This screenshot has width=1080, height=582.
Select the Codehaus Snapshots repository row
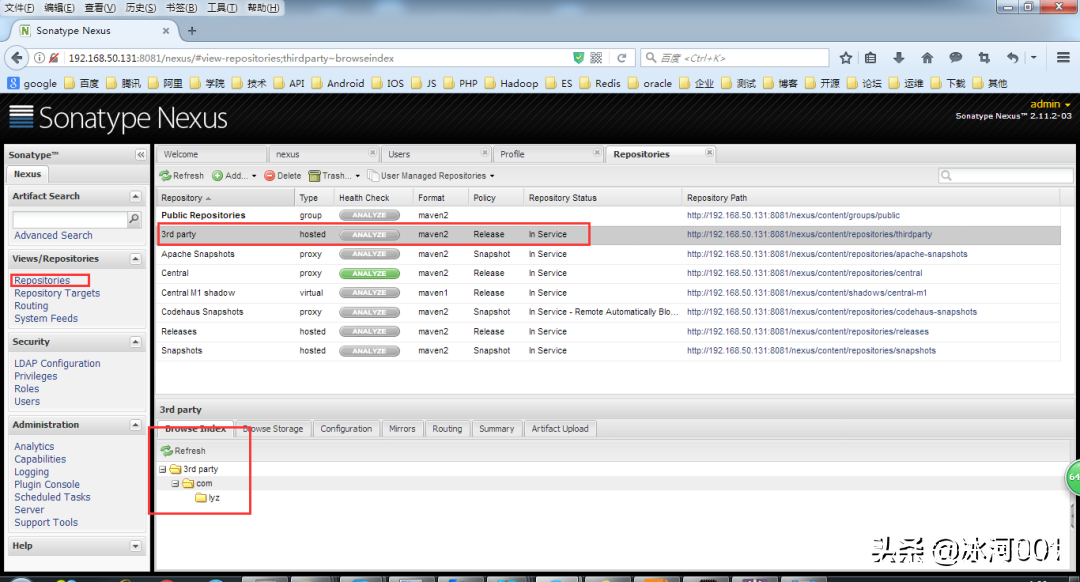point(608,312)
